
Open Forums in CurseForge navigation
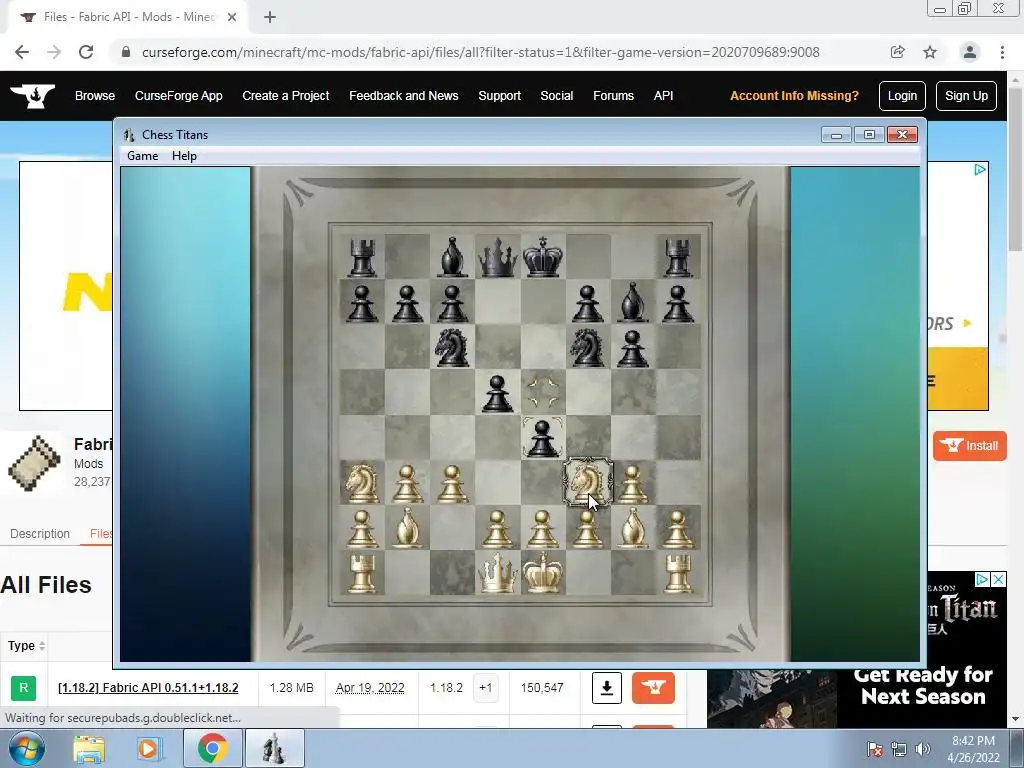(613, 95)
